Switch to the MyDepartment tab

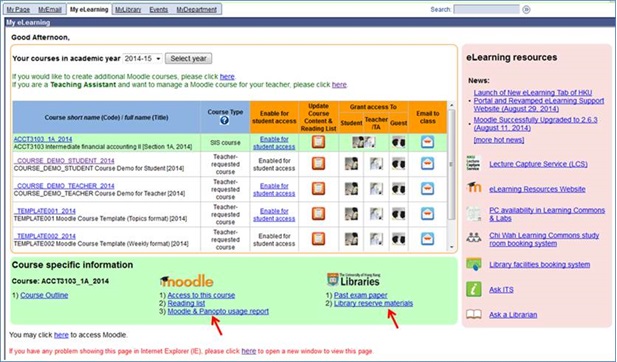(x=196, y=9)
